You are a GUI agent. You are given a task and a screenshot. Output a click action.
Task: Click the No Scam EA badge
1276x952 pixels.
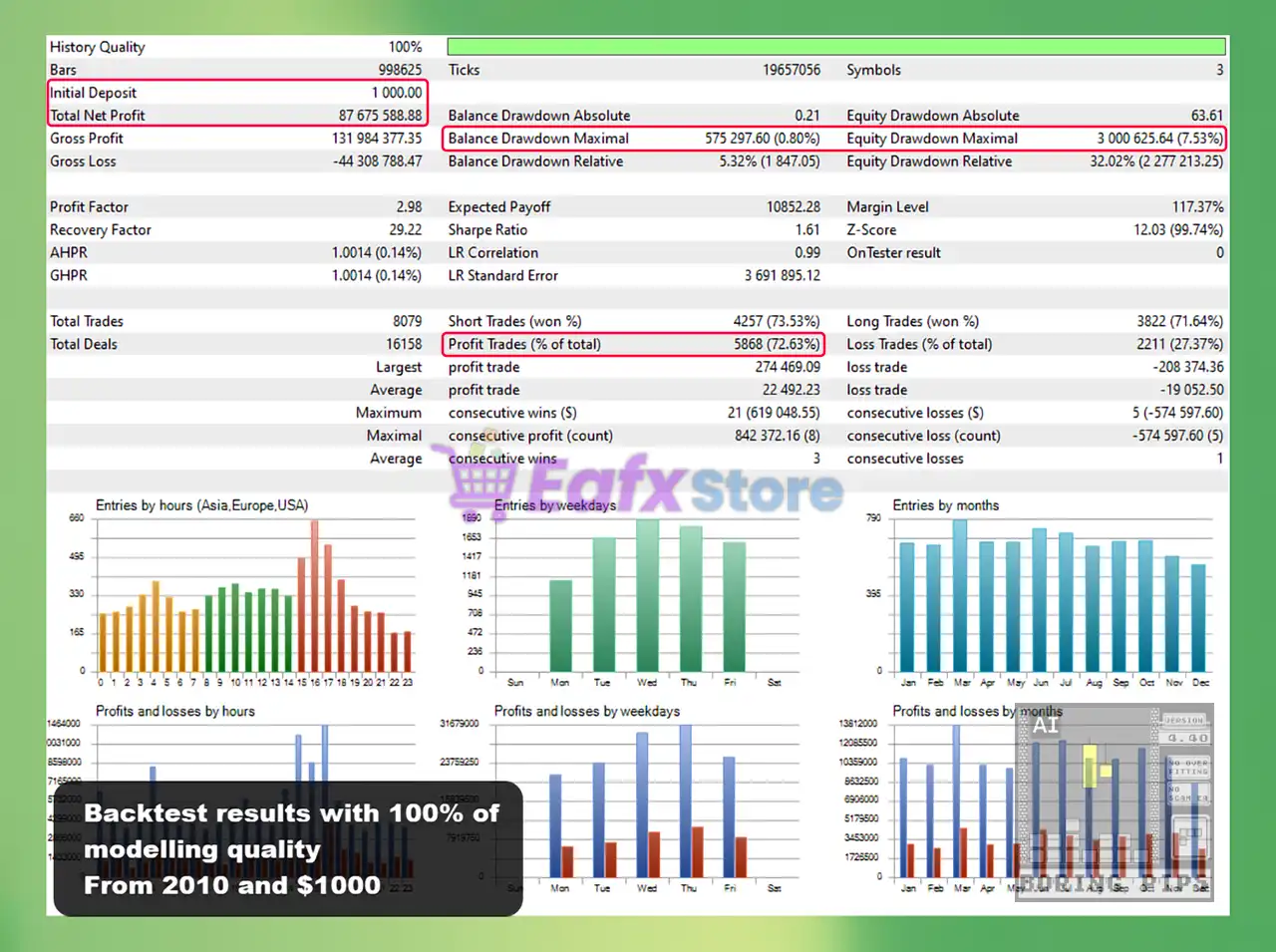(x=1187, y=794)
